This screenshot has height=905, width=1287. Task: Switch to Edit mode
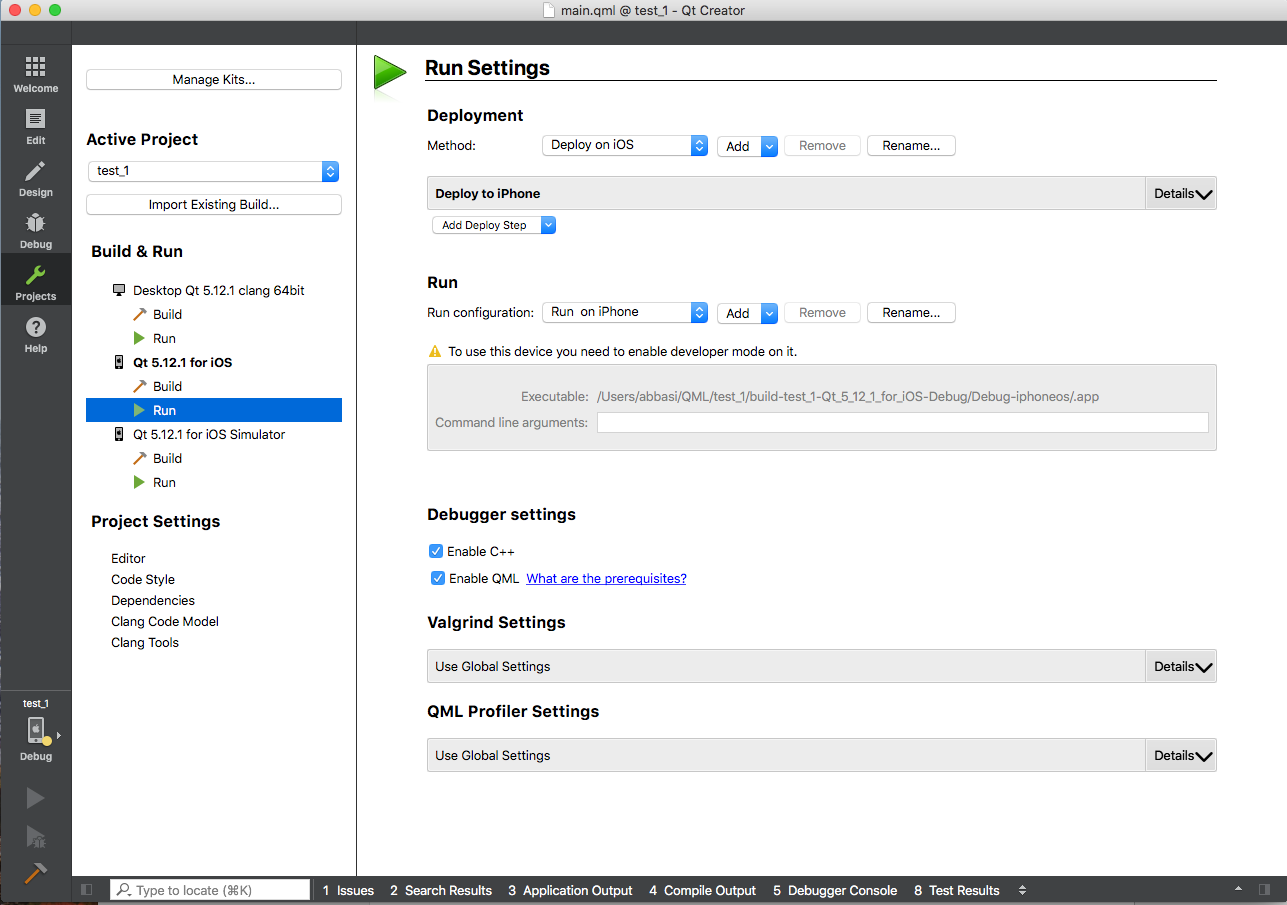coord(35,126)
